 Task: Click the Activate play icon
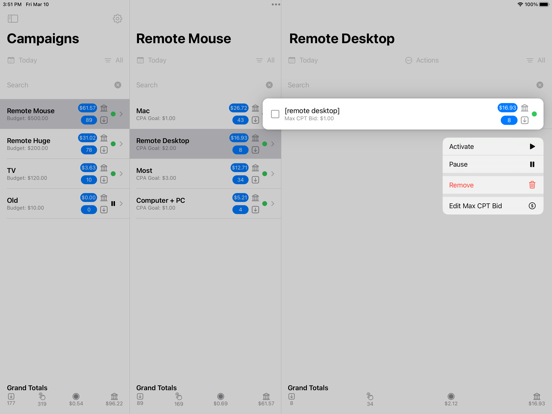pos(532,146)
